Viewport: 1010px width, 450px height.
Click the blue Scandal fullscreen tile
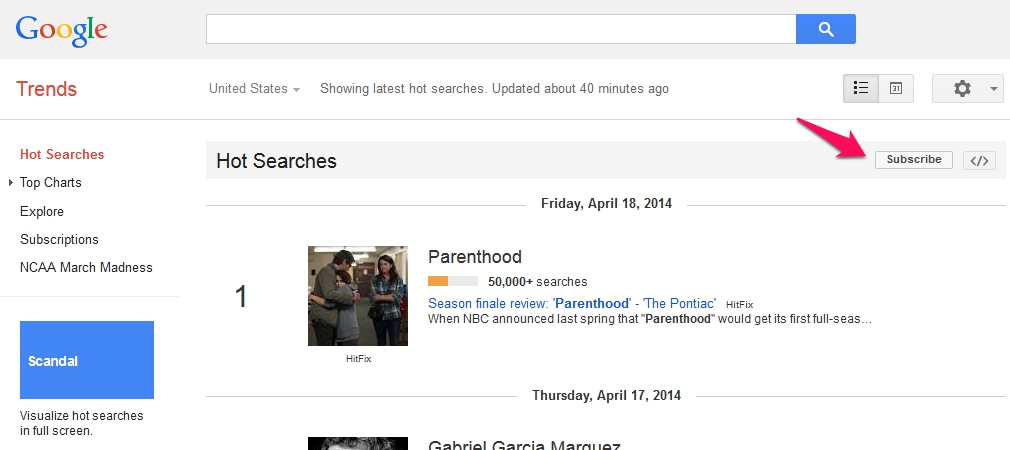coord(87,360)
